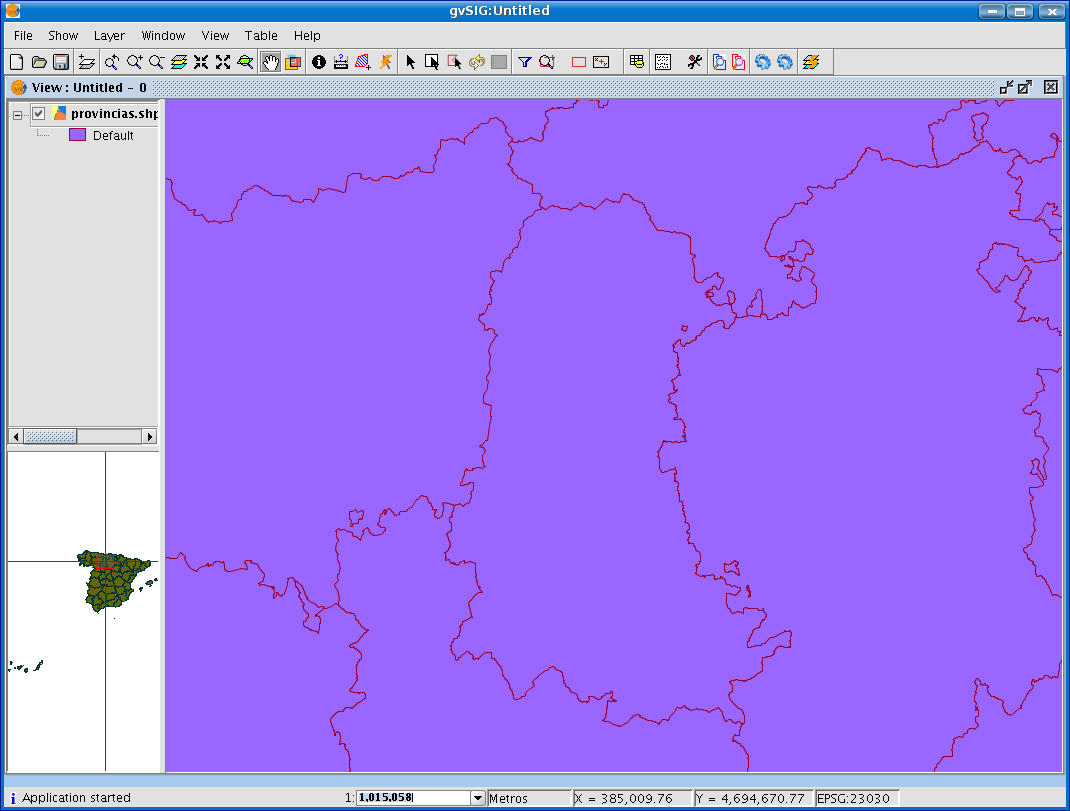Maximize the View Untitled inner window
Image resolution: width=1070 pixels, height=811 pixels.
click(x=1025, y=87)
